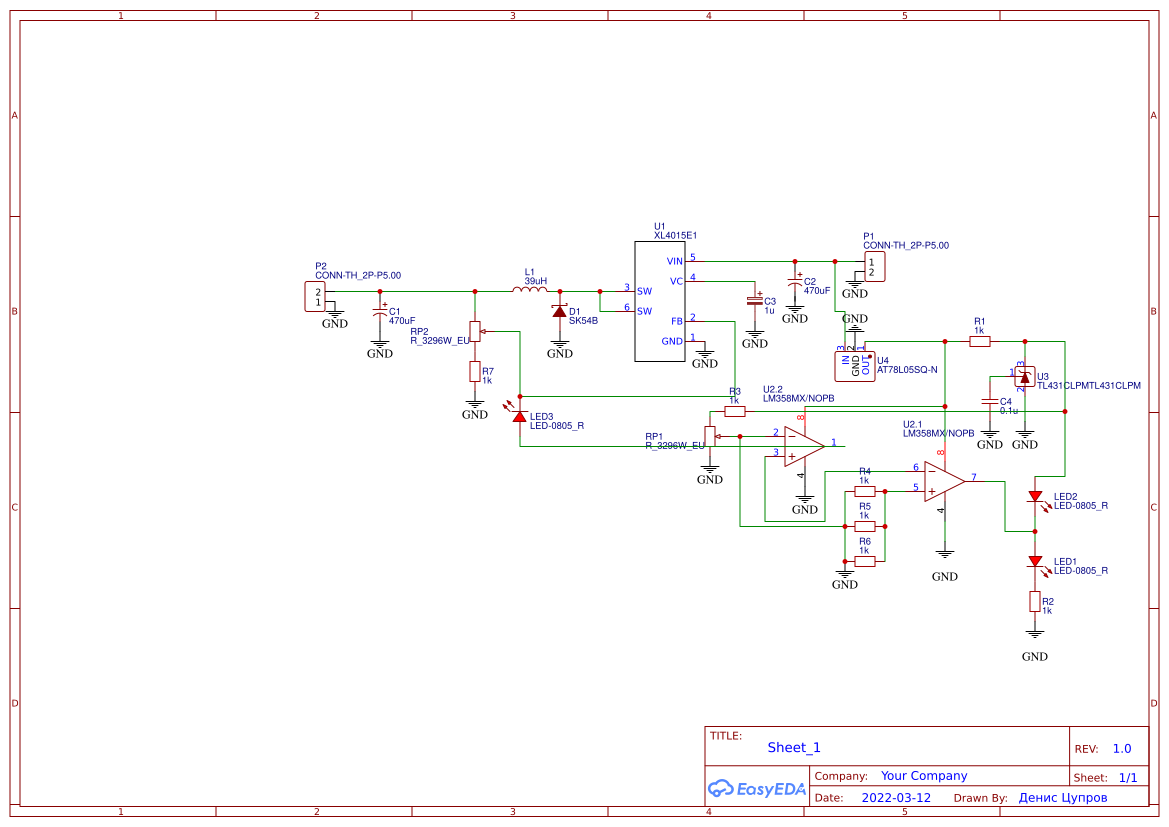Select the LED2 diode symbol
This screenshot has height=827, width=1169.
pyautogui.click(x=1035, y=497)
